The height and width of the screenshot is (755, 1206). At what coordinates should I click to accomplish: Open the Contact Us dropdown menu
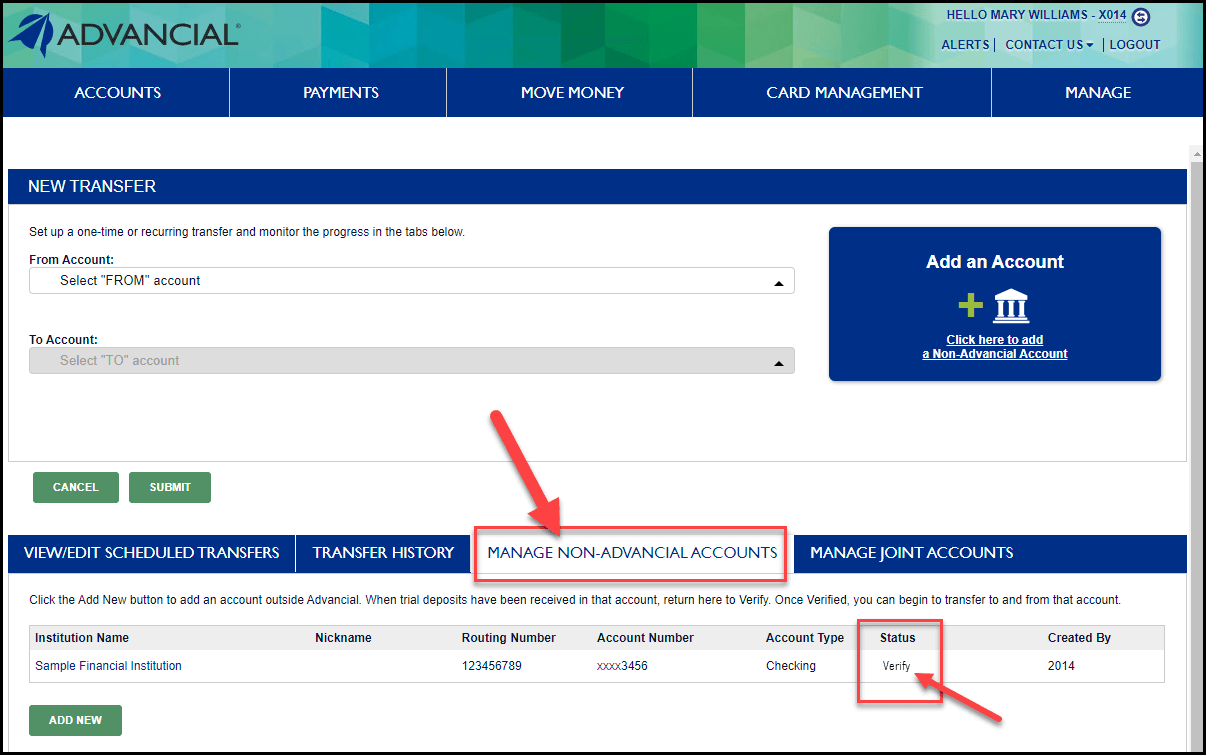[x=1049, y=45]
